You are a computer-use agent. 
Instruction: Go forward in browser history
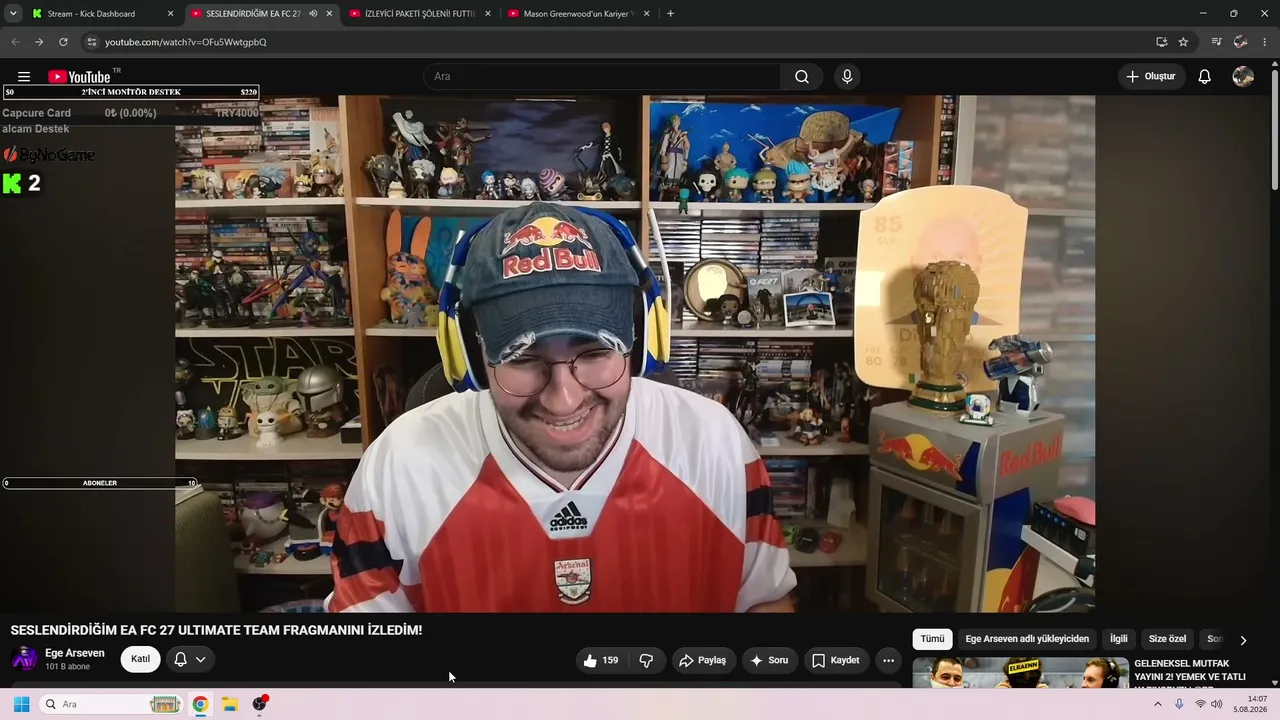tap(39, 42)
